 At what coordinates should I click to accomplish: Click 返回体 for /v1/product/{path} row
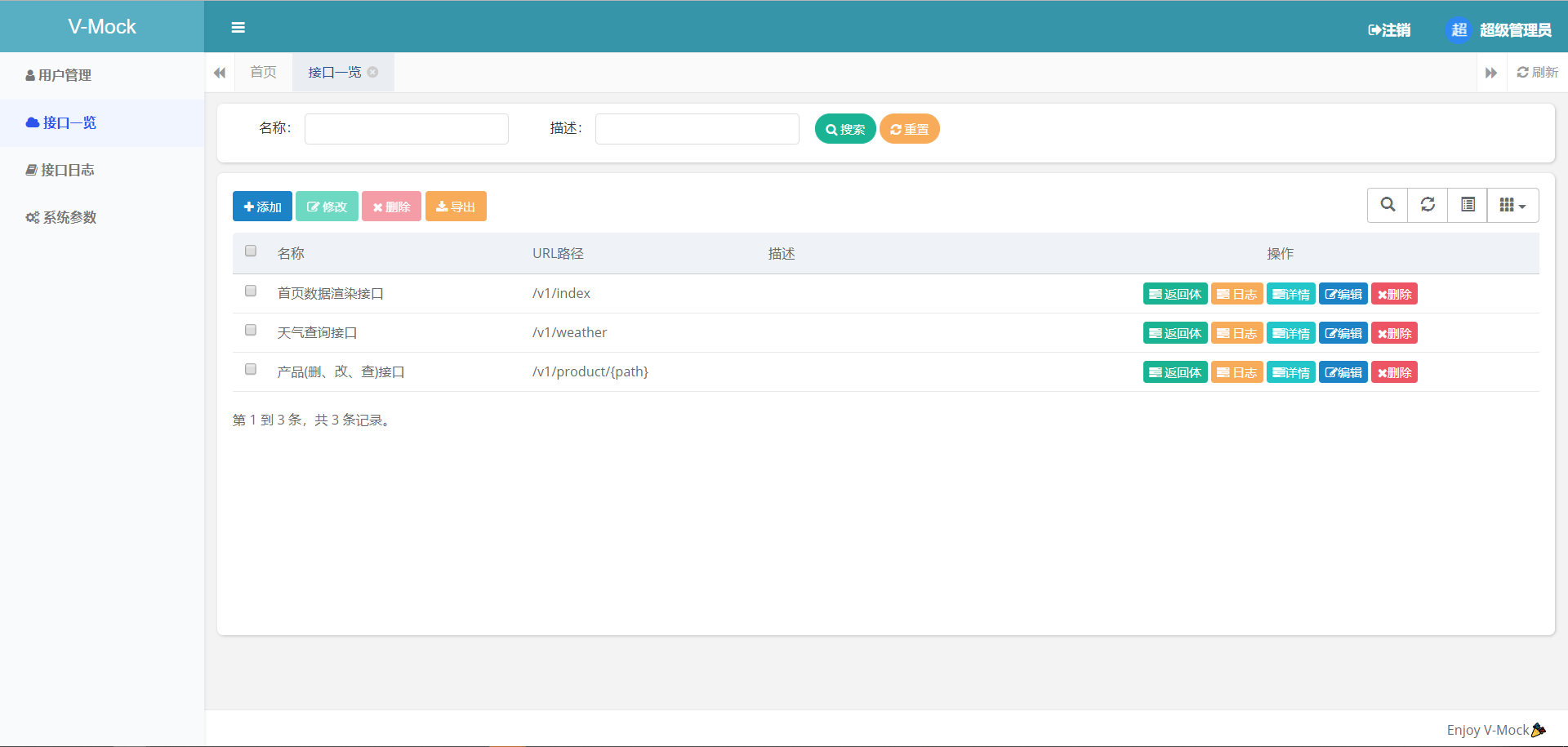click(x=1175, y=372)
